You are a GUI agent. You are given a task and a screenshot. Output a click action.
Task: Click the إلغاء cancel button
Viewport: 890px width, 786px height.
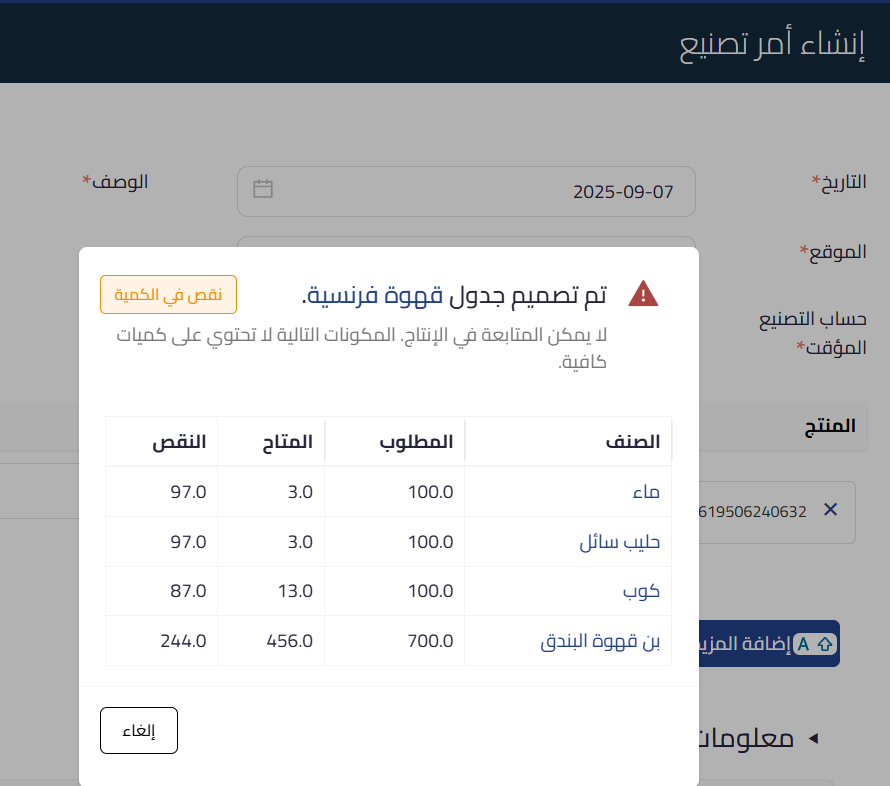pyautogui.click(x=138, y=730)
